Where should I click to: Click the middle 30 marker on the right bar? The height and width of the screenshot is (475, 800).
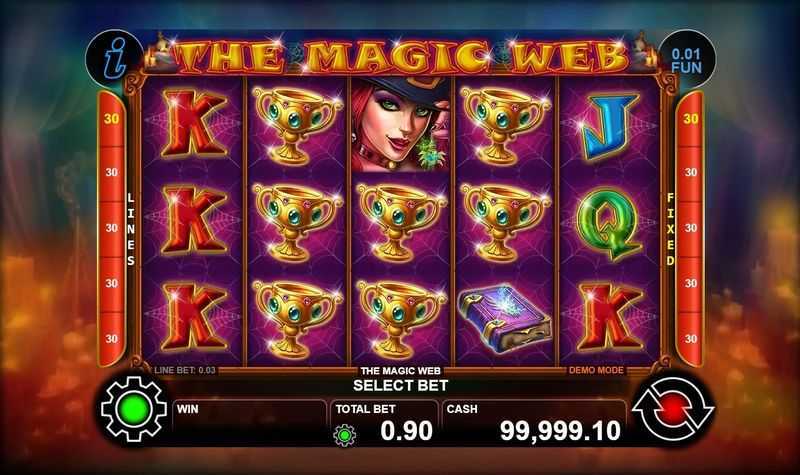[x=690, y=228]
